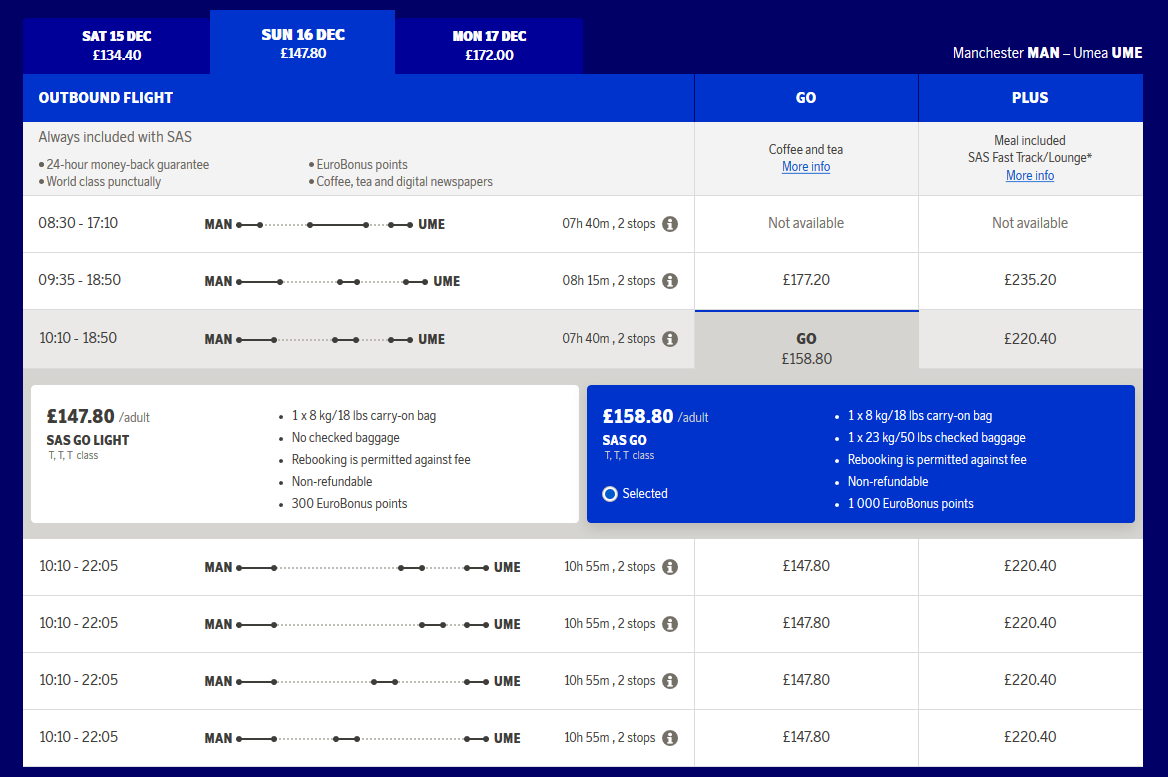Click 'Always included with SAS' heading
The height and width of the screenshot is (777, 1168).
(x=115, y=137)
